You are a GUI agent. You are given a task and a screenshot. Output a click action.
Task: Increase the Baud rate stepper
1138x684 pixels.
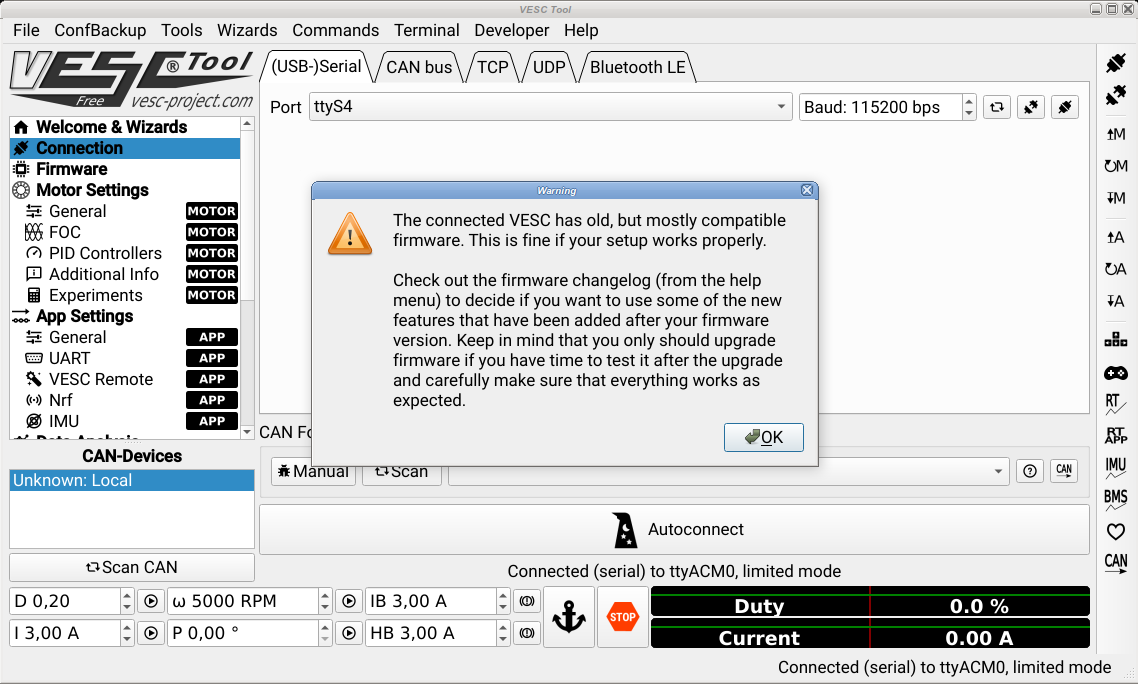tap(969, 101)
